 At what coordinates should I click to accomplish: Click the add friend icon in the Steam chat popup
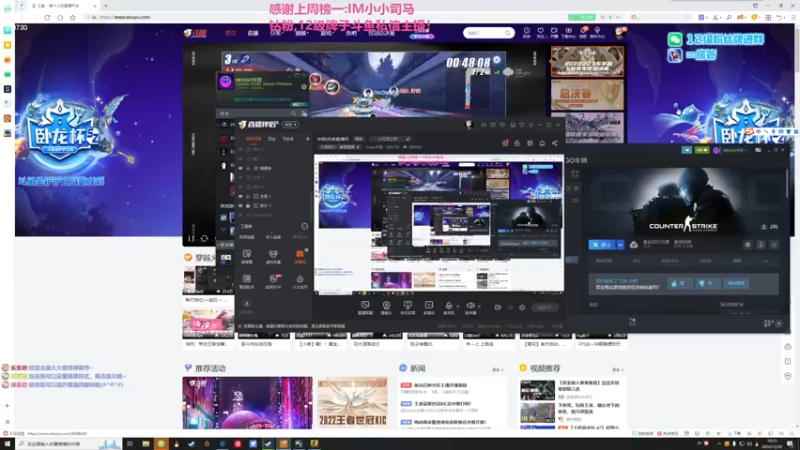coord(304,113)
